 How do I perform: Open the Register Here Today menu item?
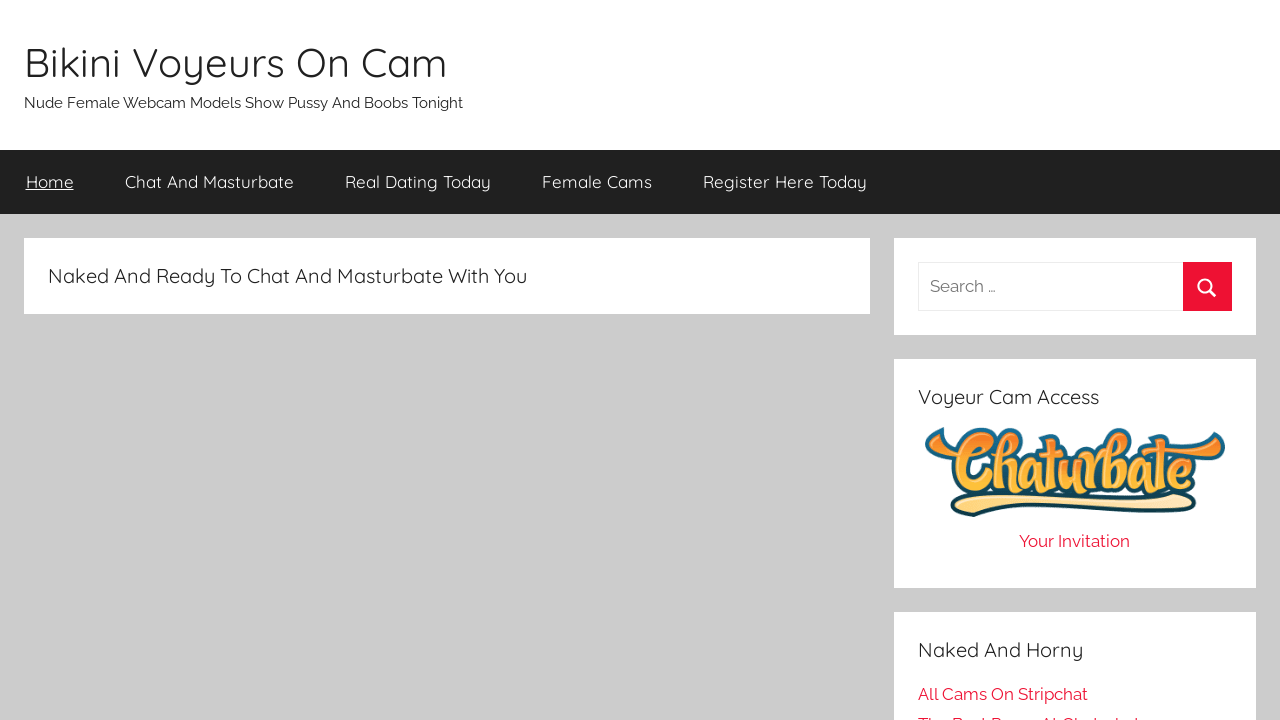click(785, 182)
